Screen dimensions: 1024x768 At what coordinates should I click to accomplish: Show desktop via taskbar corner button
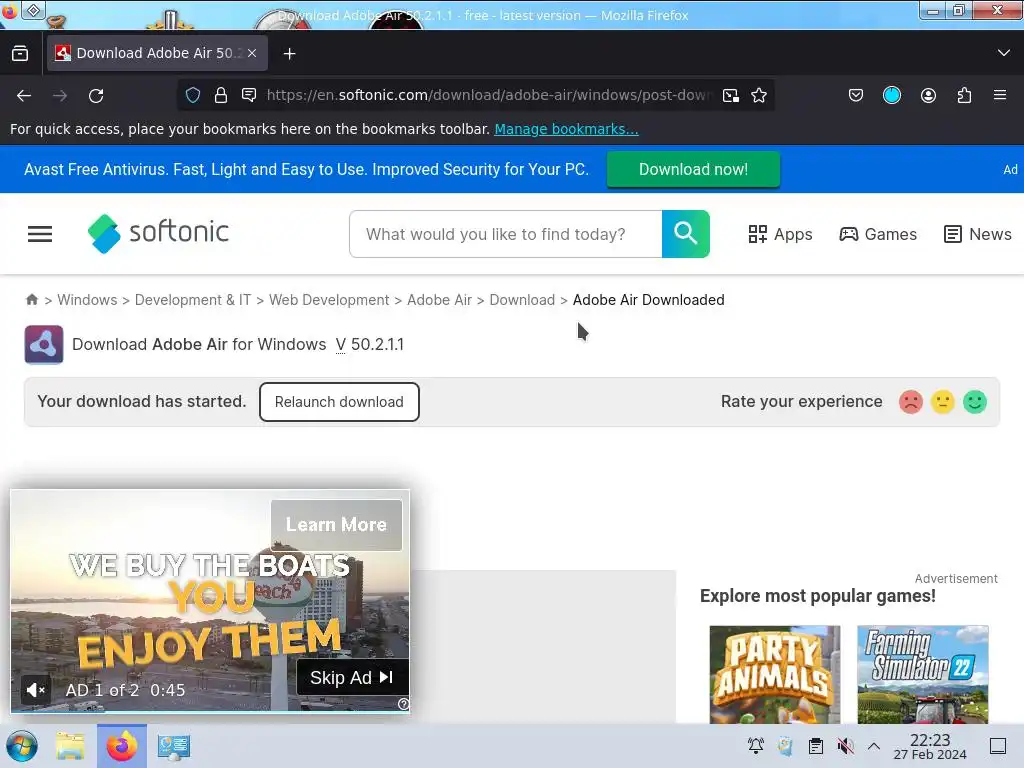998,746
